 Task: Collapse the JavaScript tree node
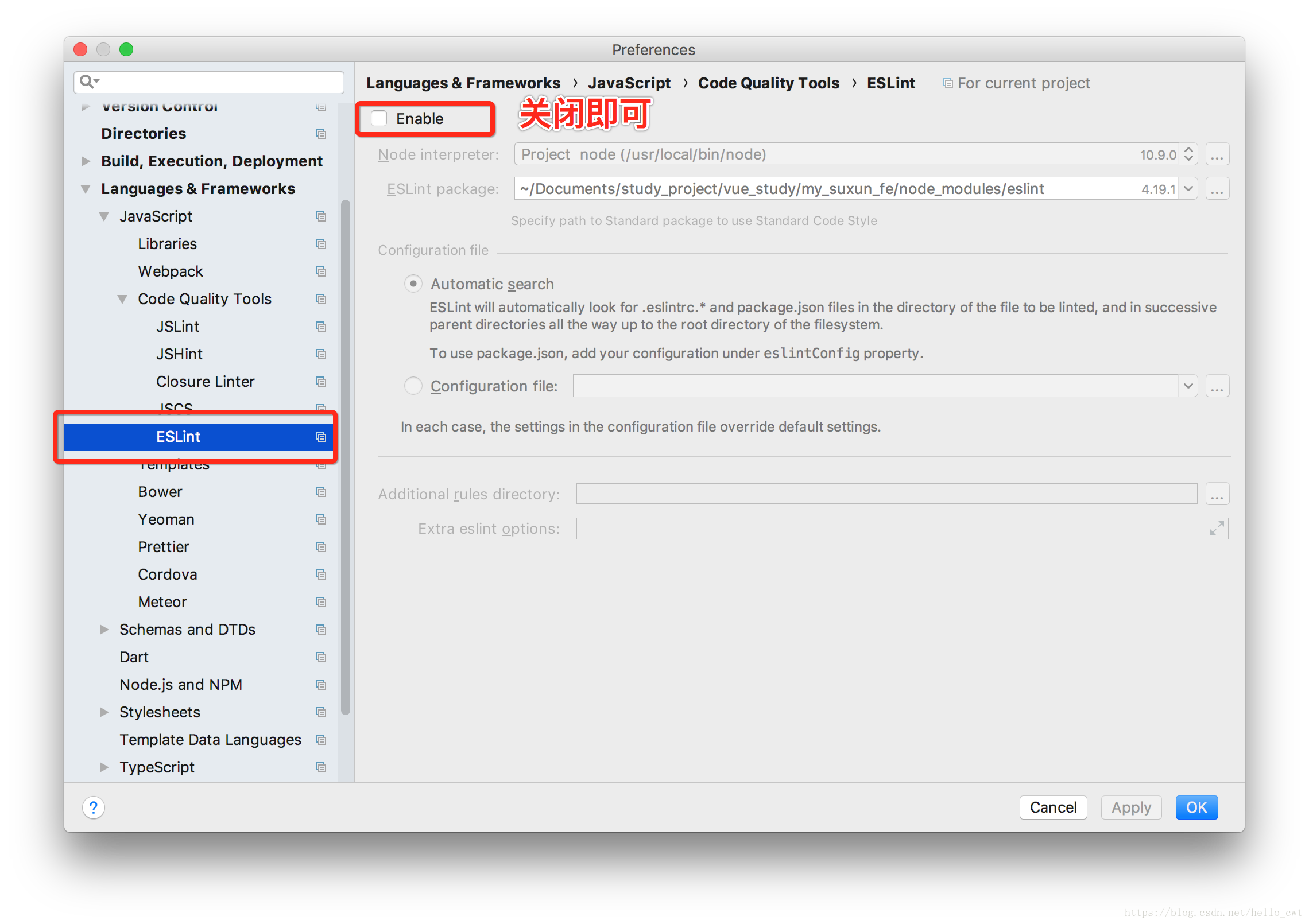(x=104, y=216)
